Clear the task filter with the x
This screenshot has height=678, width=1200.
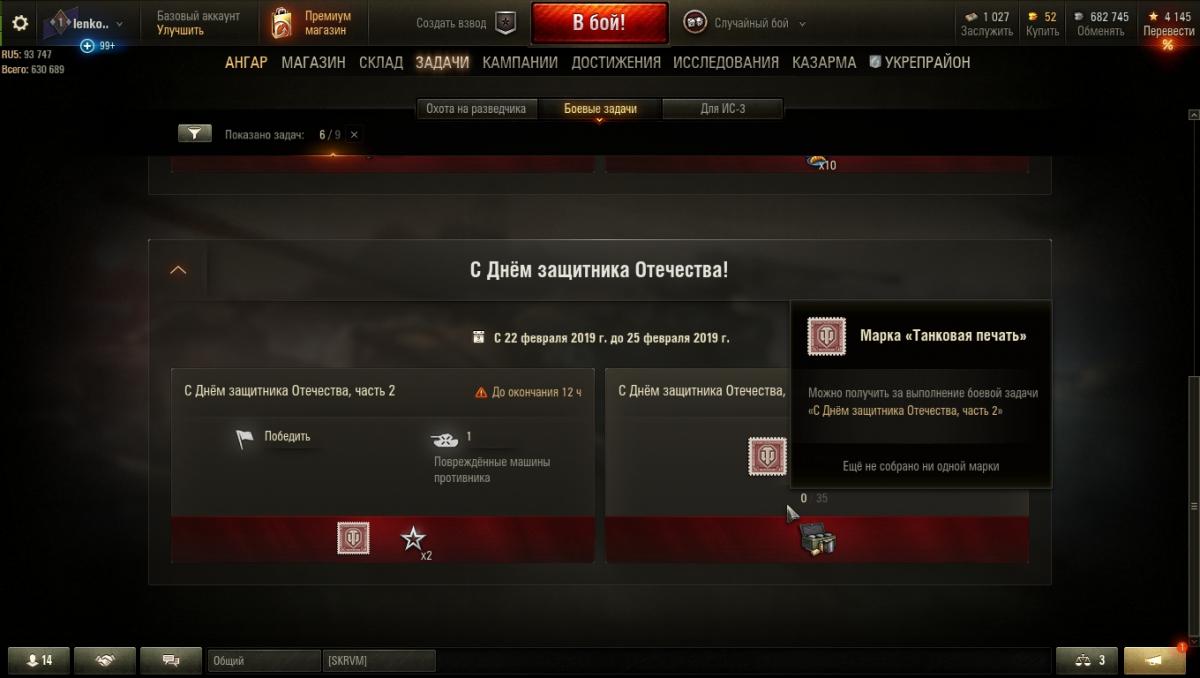[x=354, y=134]
